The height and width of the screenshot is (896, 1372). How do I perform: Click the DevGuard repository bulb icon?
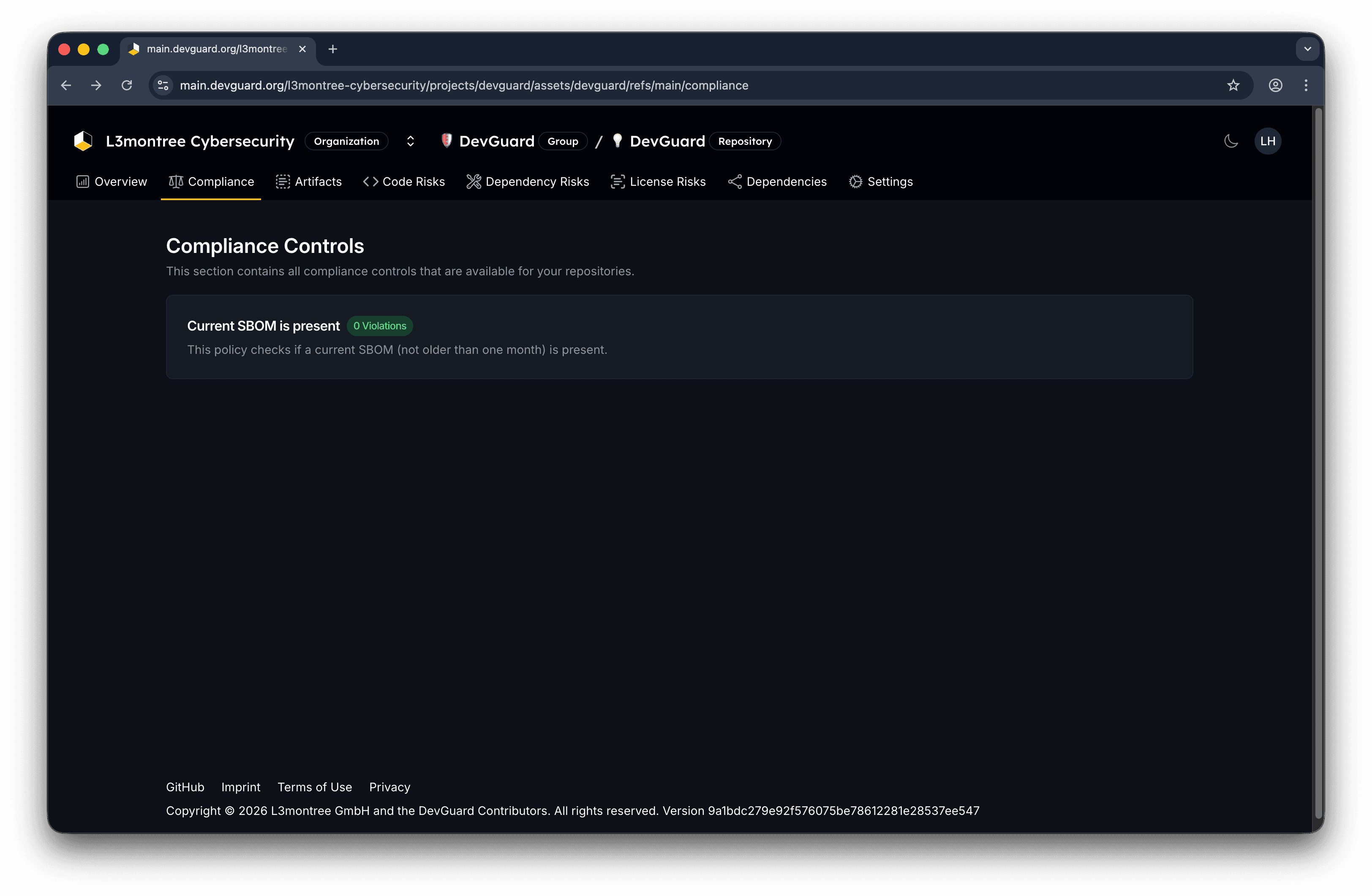pos(617,141)
